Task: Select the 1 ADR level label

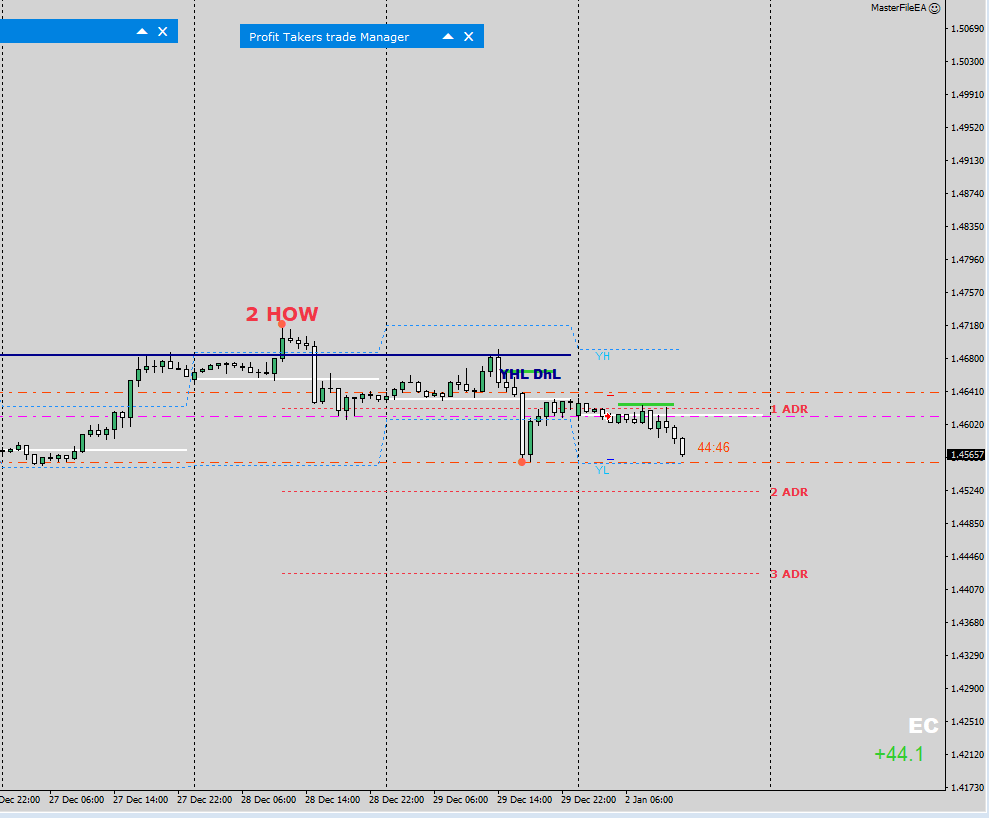Action: [x=789, y=409]
